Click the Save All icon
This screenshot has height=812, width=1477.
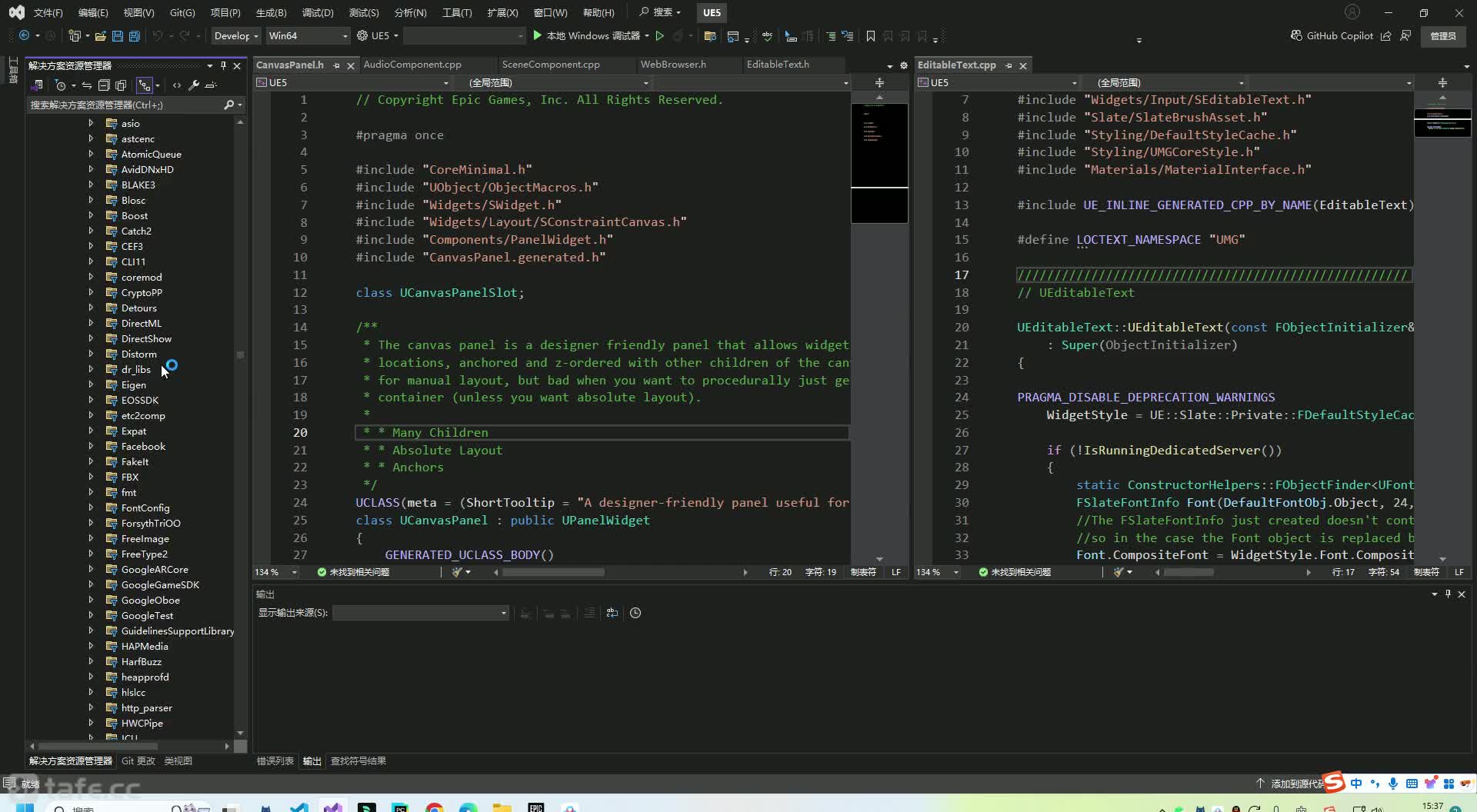134,36
